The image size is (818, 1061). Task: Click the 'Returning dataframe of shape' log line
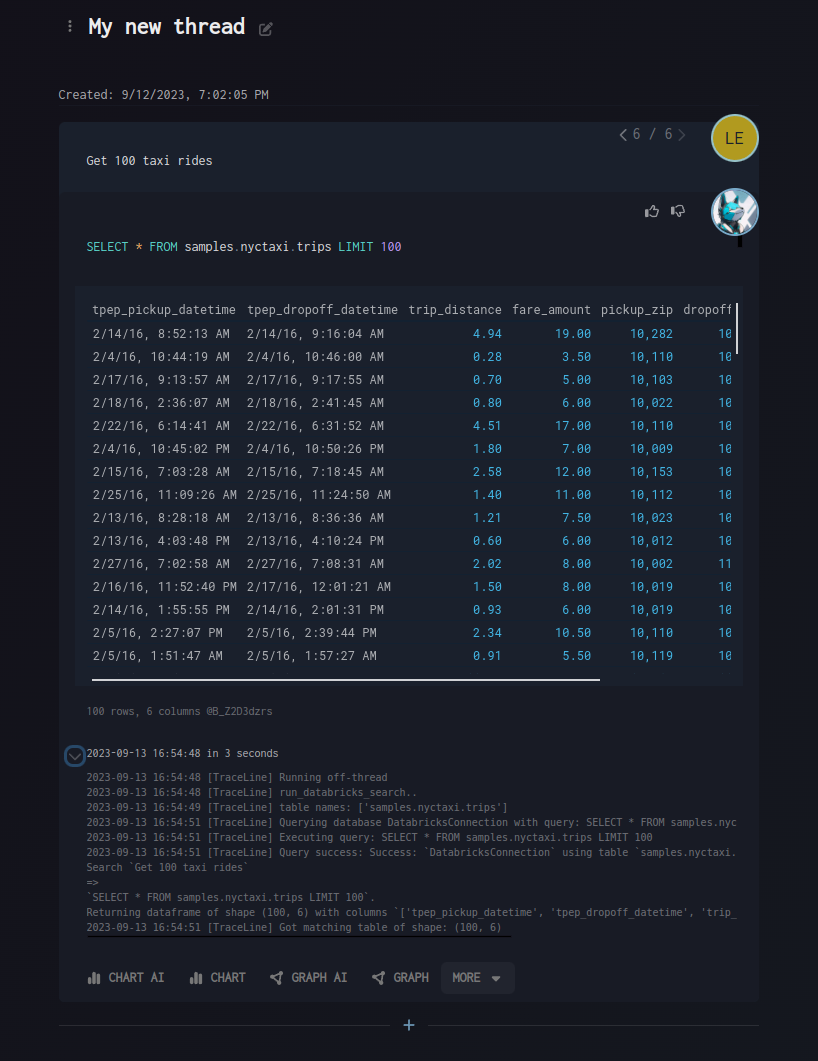click(x=411, y=912)
